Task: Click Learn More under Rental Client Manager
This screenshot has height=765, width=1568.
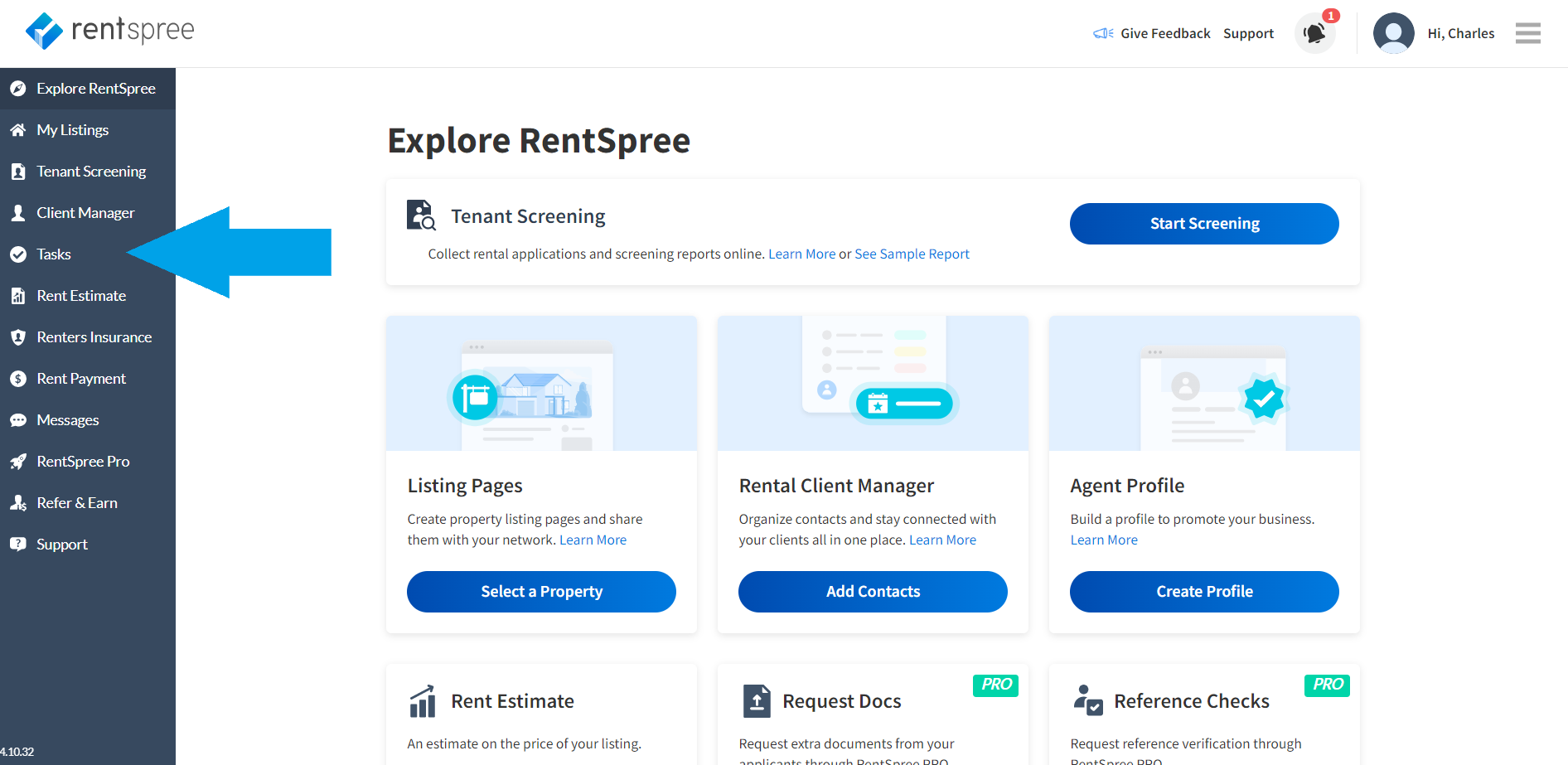Action: point(942,540)
